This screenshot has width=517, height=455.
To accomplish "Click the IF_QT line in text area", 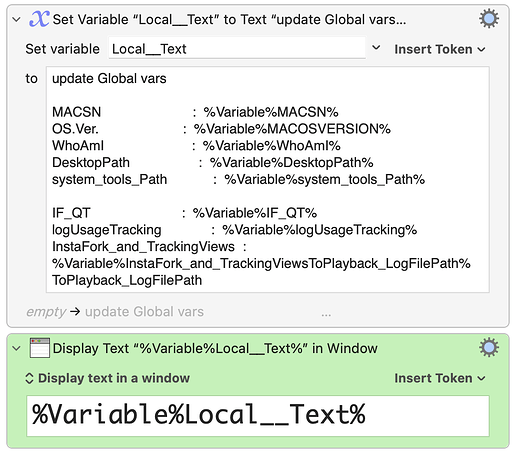I will [x=184, y=213].
